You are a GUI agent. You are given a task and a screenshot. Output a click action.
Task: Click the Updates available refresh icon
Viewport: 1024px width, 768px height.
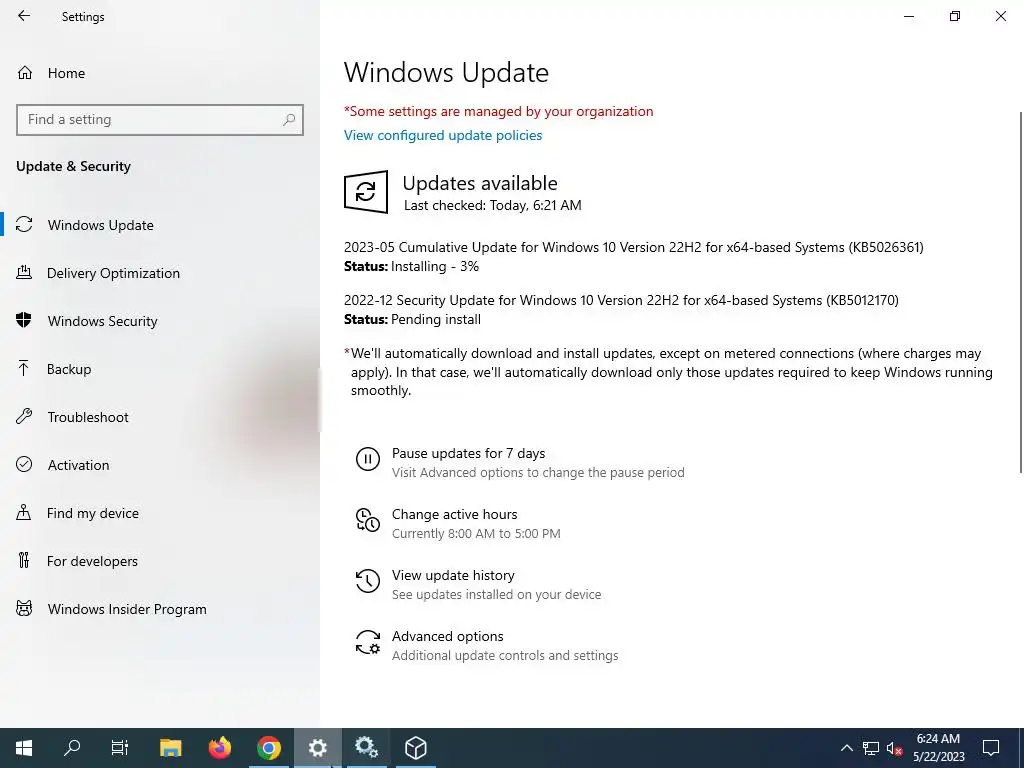[366, 192]
